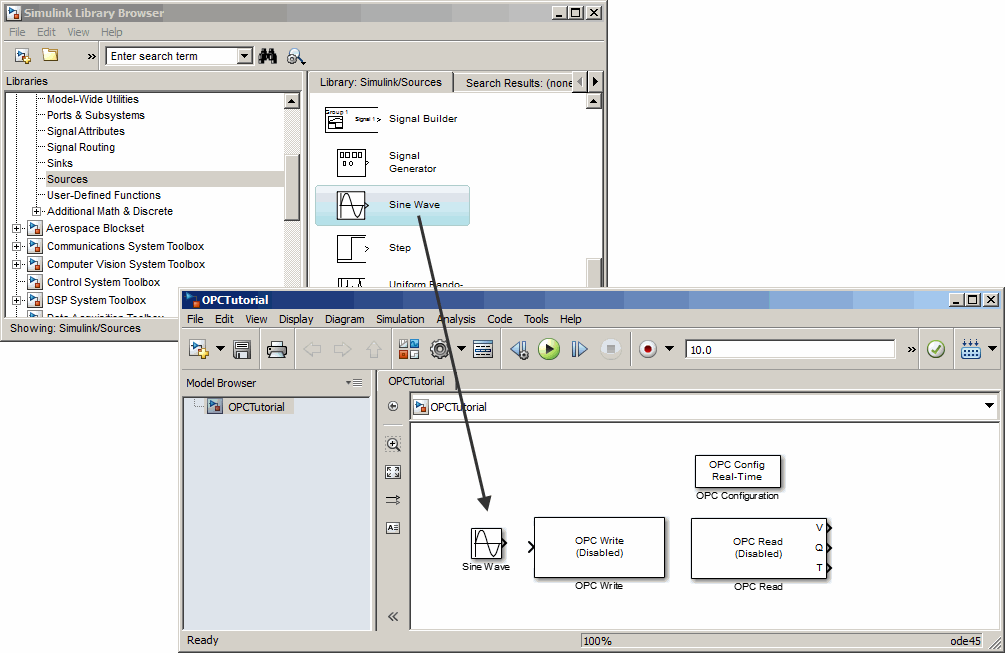Expand Communications System Toolbox library
Viewport: 1005px width, 653px height.
(17, 246)
